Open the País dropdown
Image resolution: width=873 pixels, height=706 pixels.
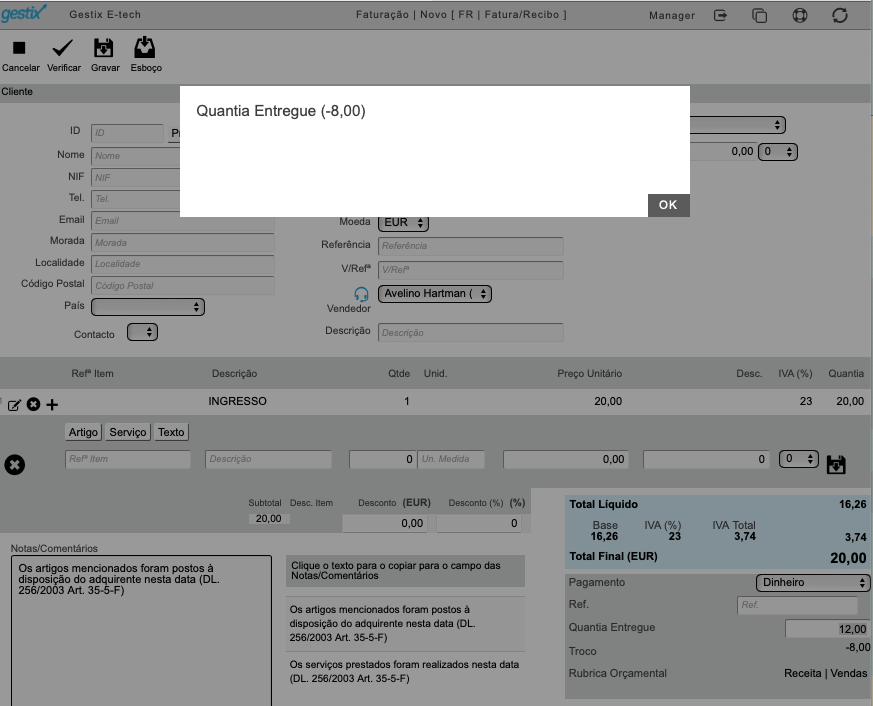pos(148,307)
